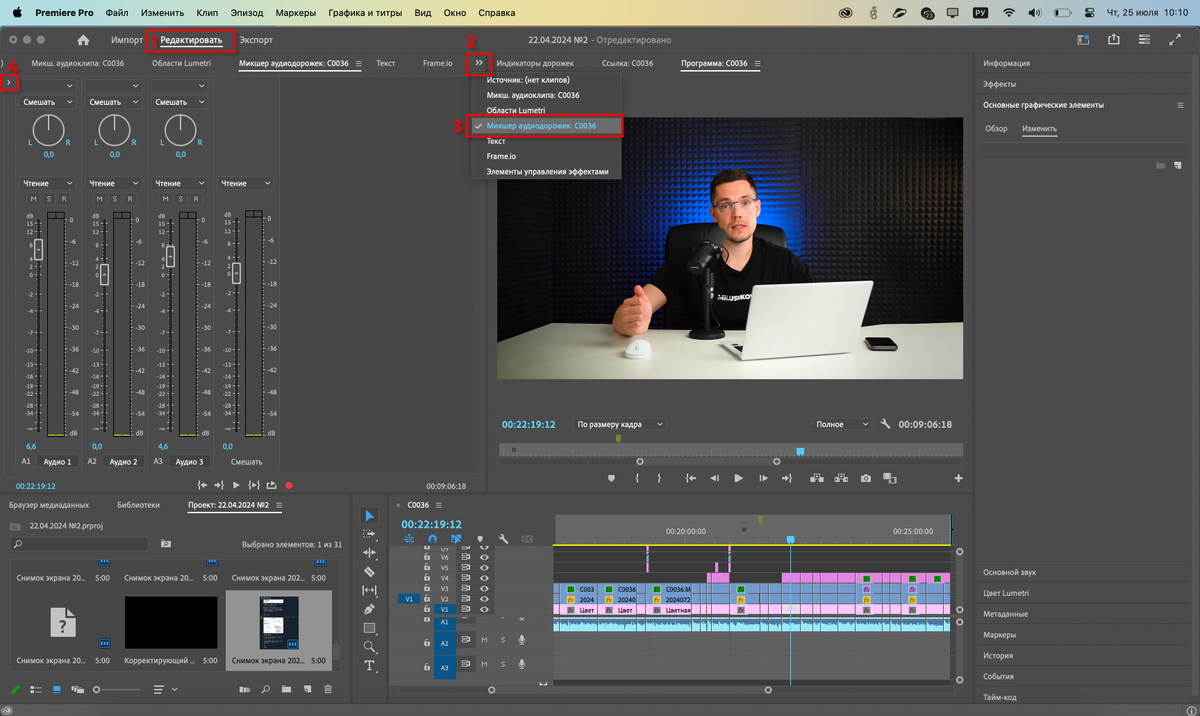Open Audio 1 Смешать output dropdown
Viewport: 1200px width, 716px height.
[48, 102]
